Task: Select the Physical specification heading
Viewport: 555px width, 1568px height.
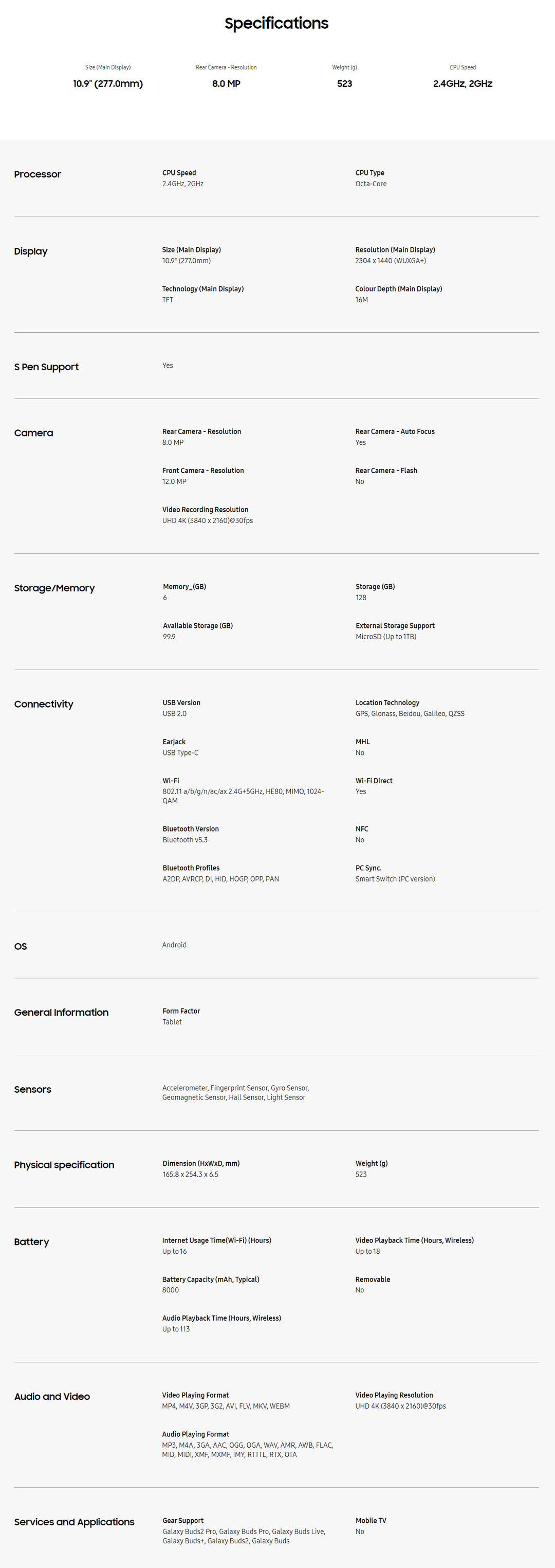Action: click(x=64, y=1165)
